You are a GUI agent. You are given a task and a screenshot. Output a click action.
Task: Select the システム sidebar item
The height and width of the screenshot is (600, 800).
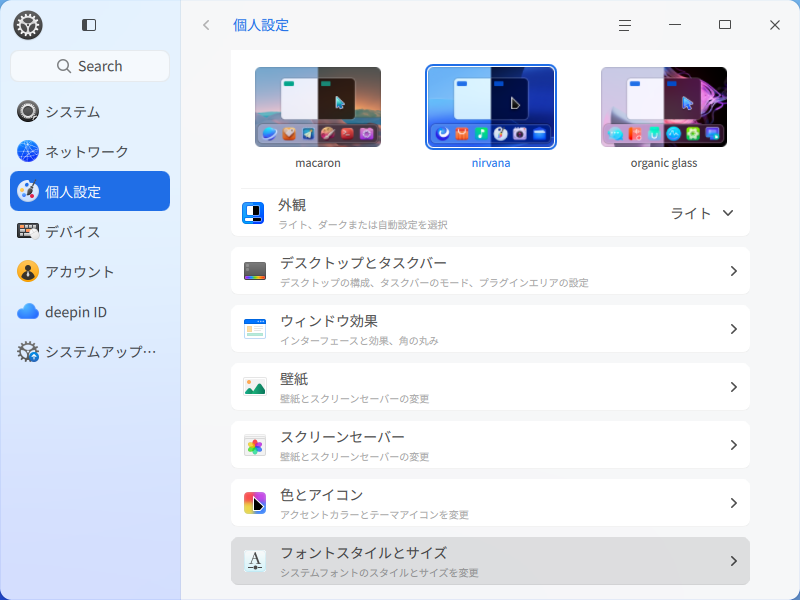[90, 111]
